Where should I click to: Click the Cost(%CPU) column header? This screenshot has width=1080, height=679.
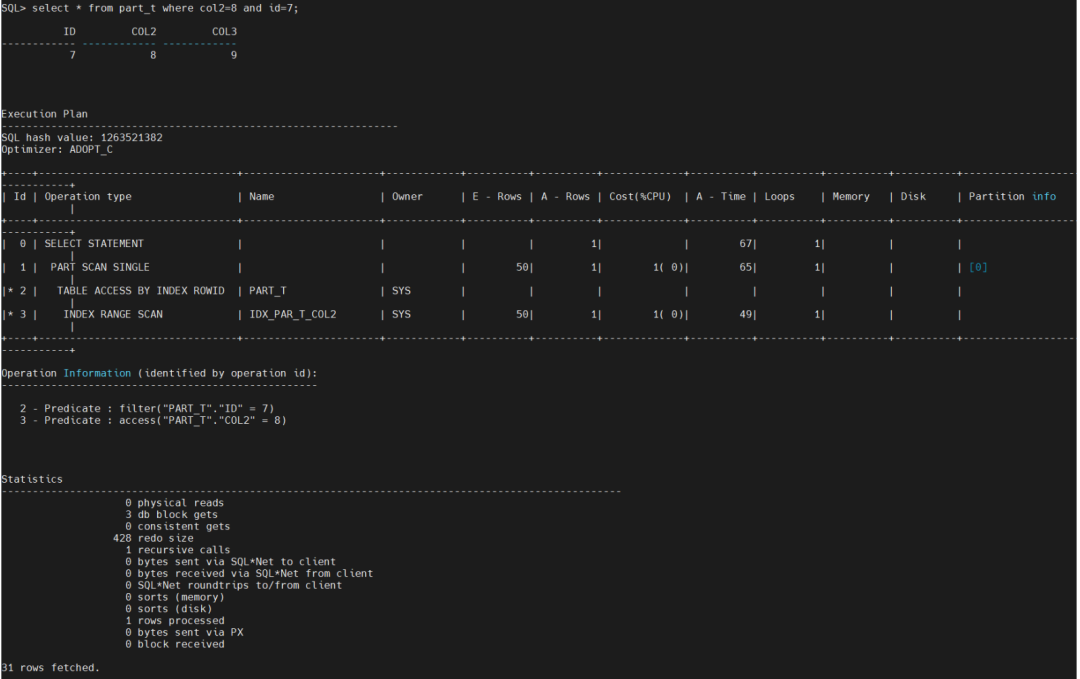[x=640, y=197]
